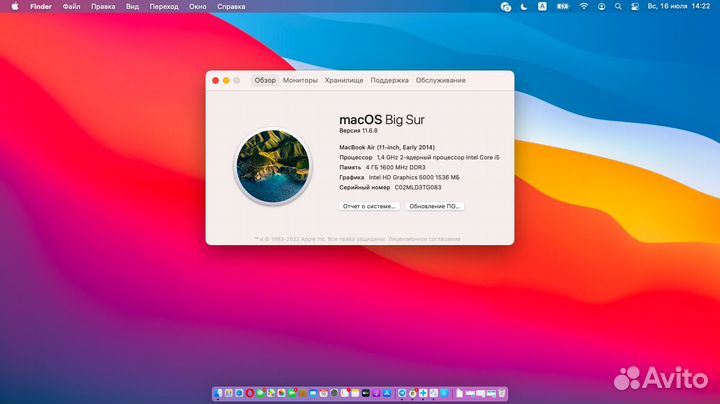Open the Вид menu

(x=132, y=6)
